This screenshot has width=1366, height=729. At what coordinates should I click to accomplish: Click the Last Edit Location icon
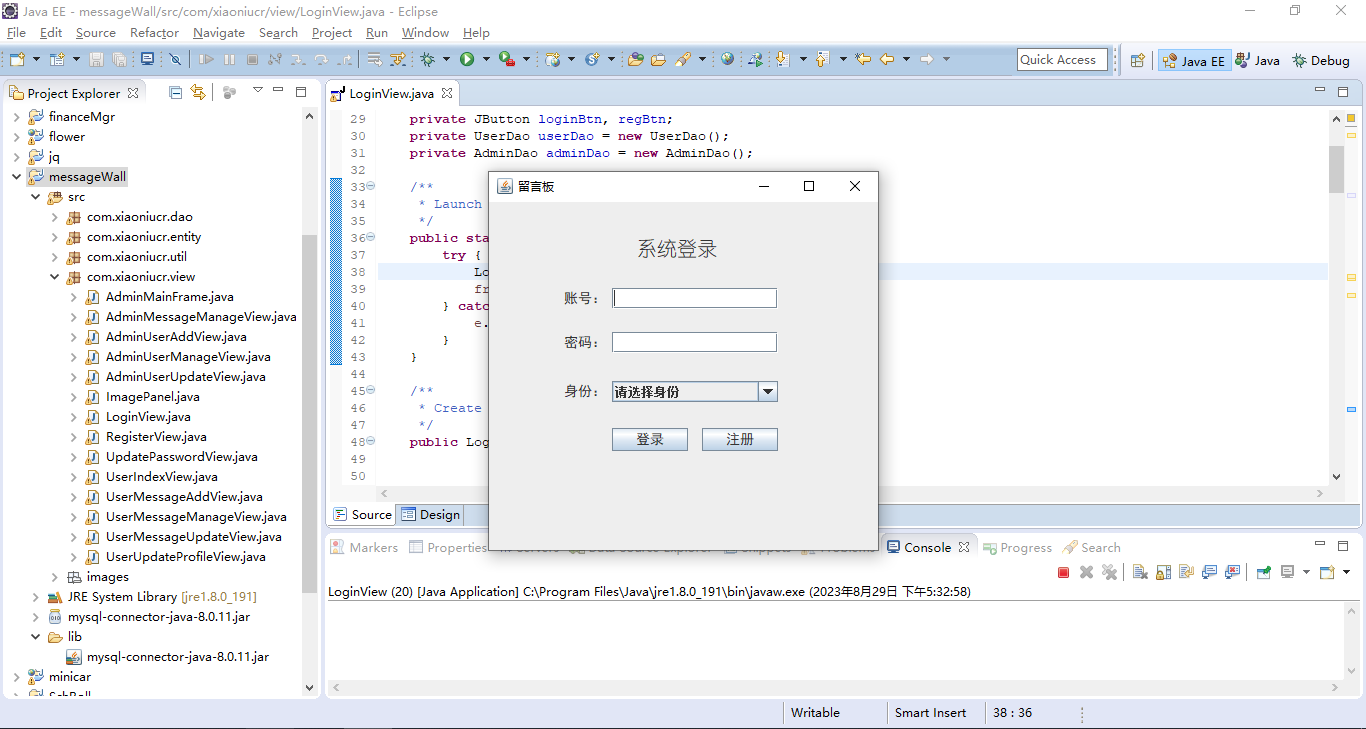pyautogui.click(x=862, y=59)
